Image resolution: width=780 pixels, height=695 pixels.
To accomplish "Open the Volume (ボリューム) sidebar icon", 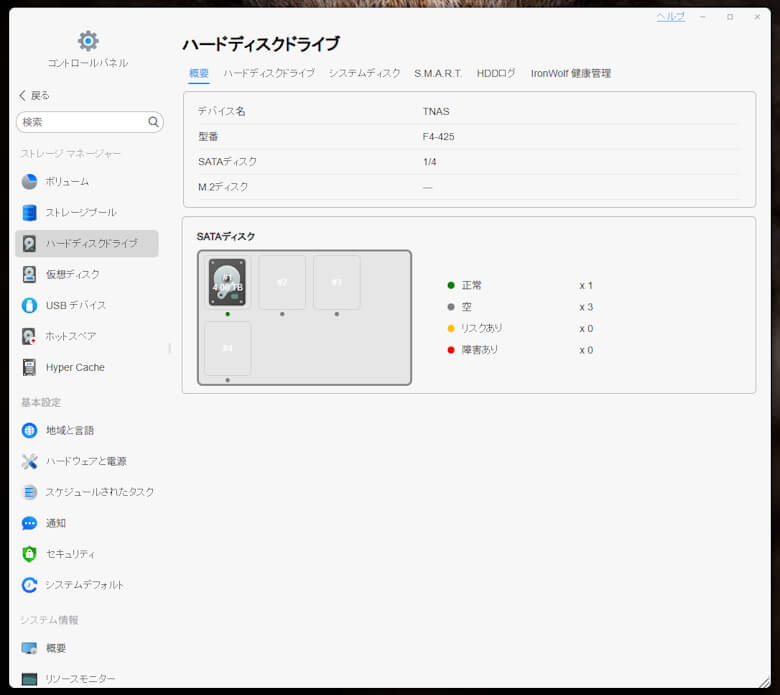I will coord(29,182).
